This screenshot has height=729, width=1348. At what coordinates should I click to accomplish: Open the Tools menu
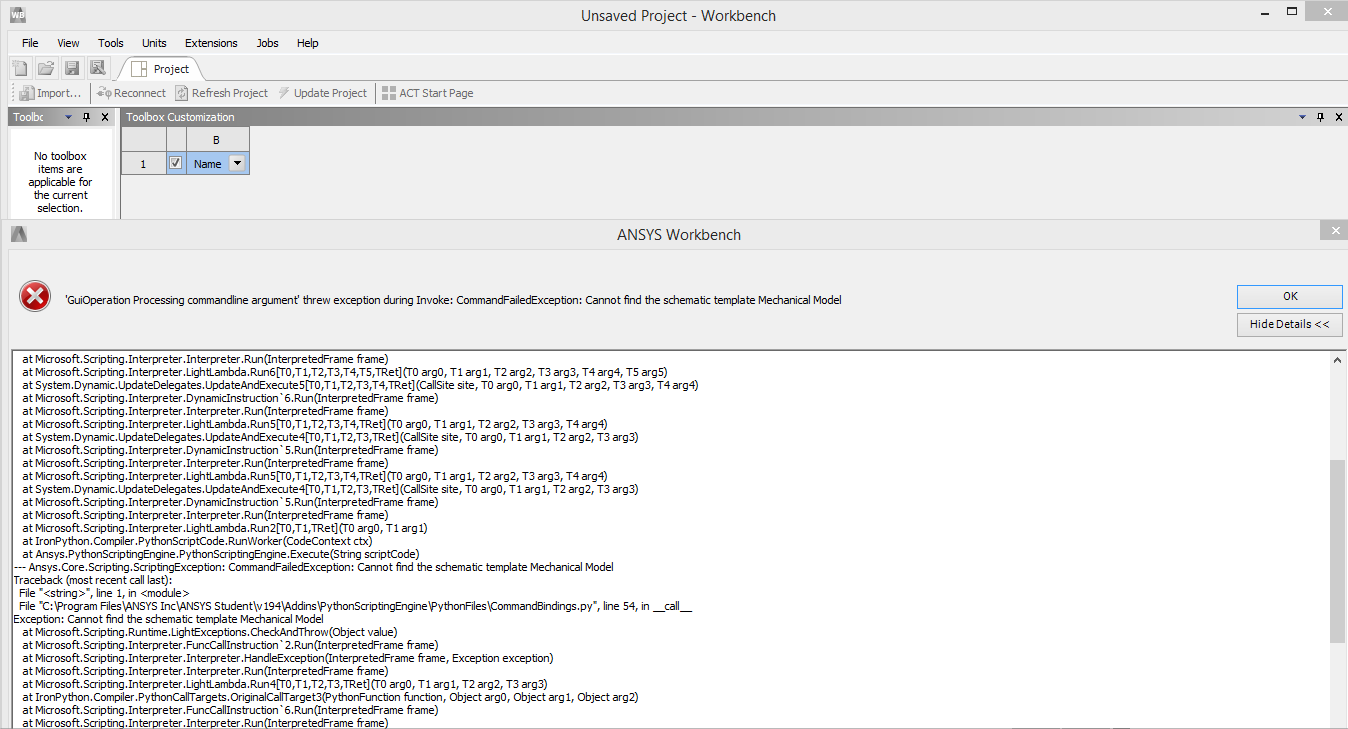click(111, 43)
